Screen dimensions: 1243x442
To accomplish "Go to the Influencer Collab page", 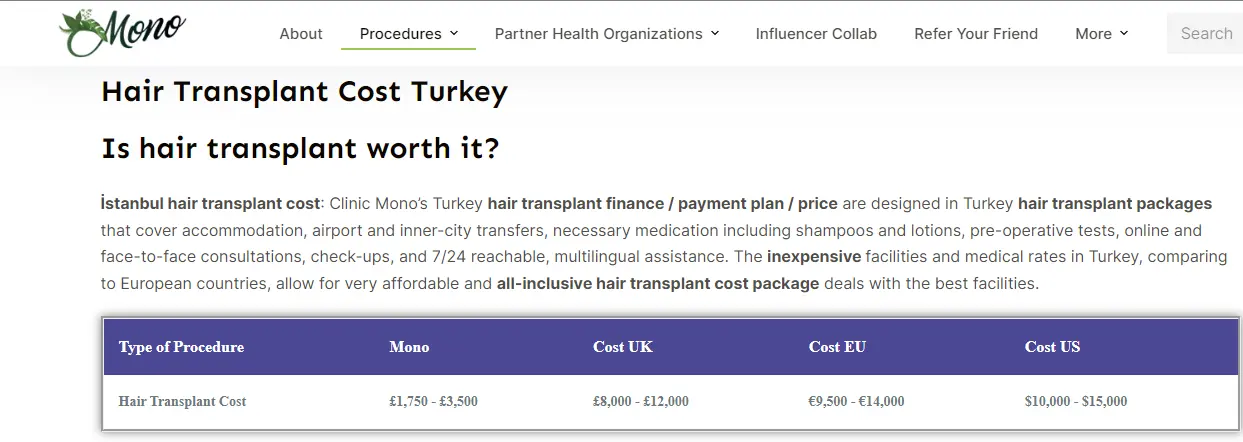I will 816,34.
